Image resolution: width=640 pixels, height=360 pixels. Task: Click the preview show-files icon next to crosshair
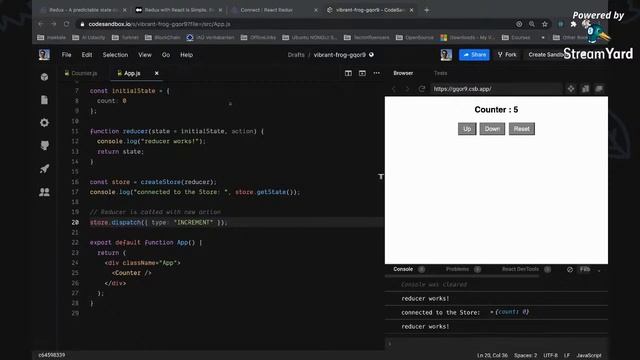coord(585,89)
